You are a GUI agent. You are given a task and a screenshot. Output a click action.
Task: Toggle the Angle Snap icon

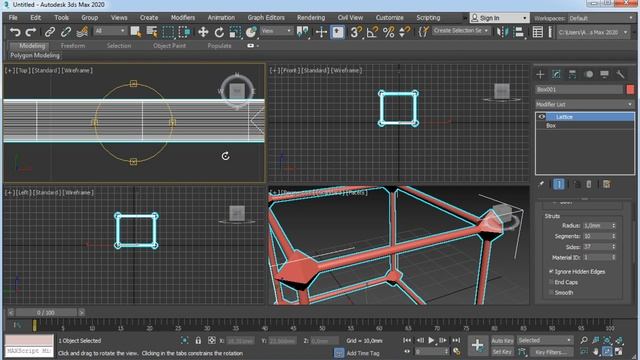pos(372,32)
